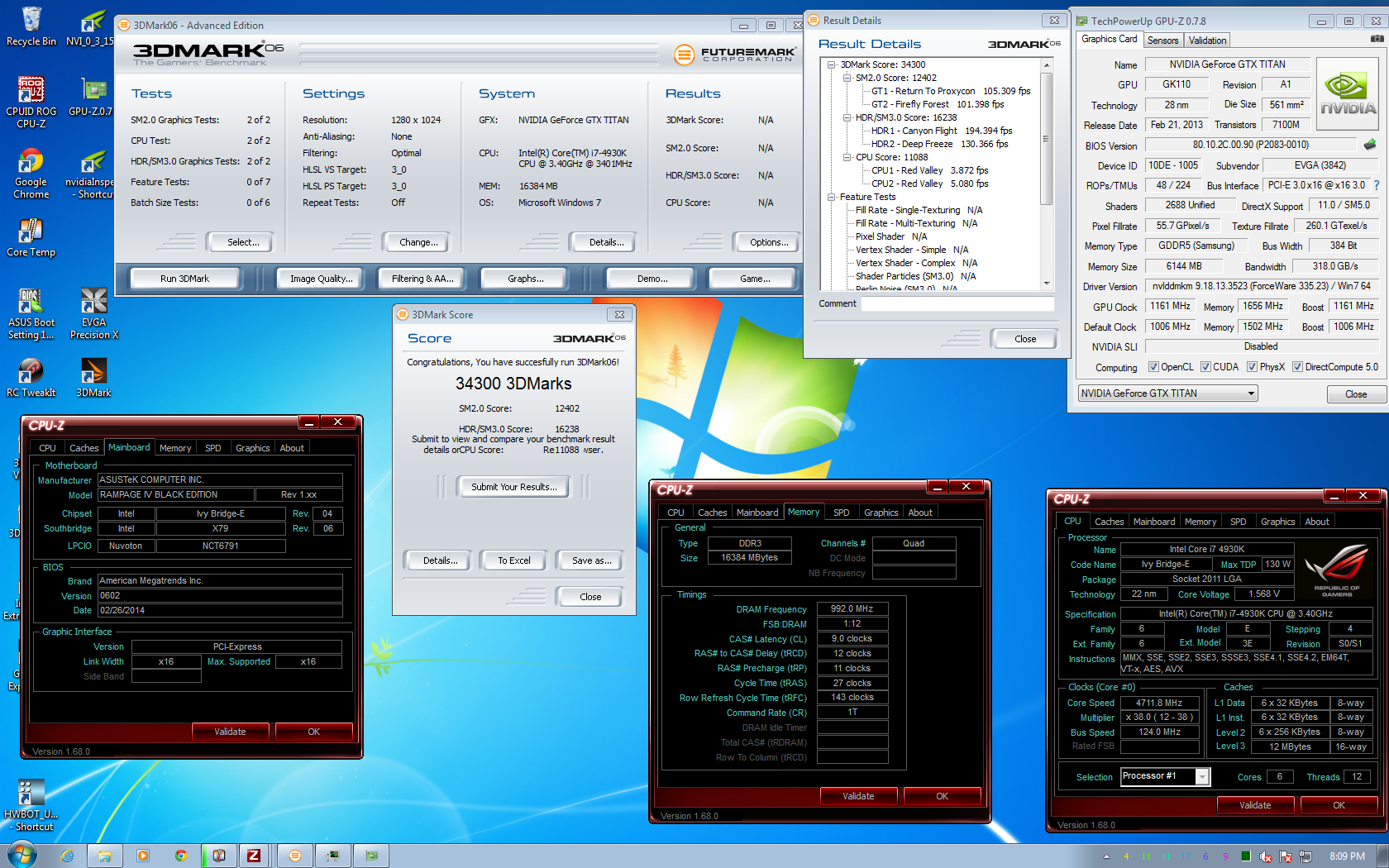1389x868 pixels.
Task: Toggle the OpenCL checkbox in GPU-Z
Action: 1153,367
